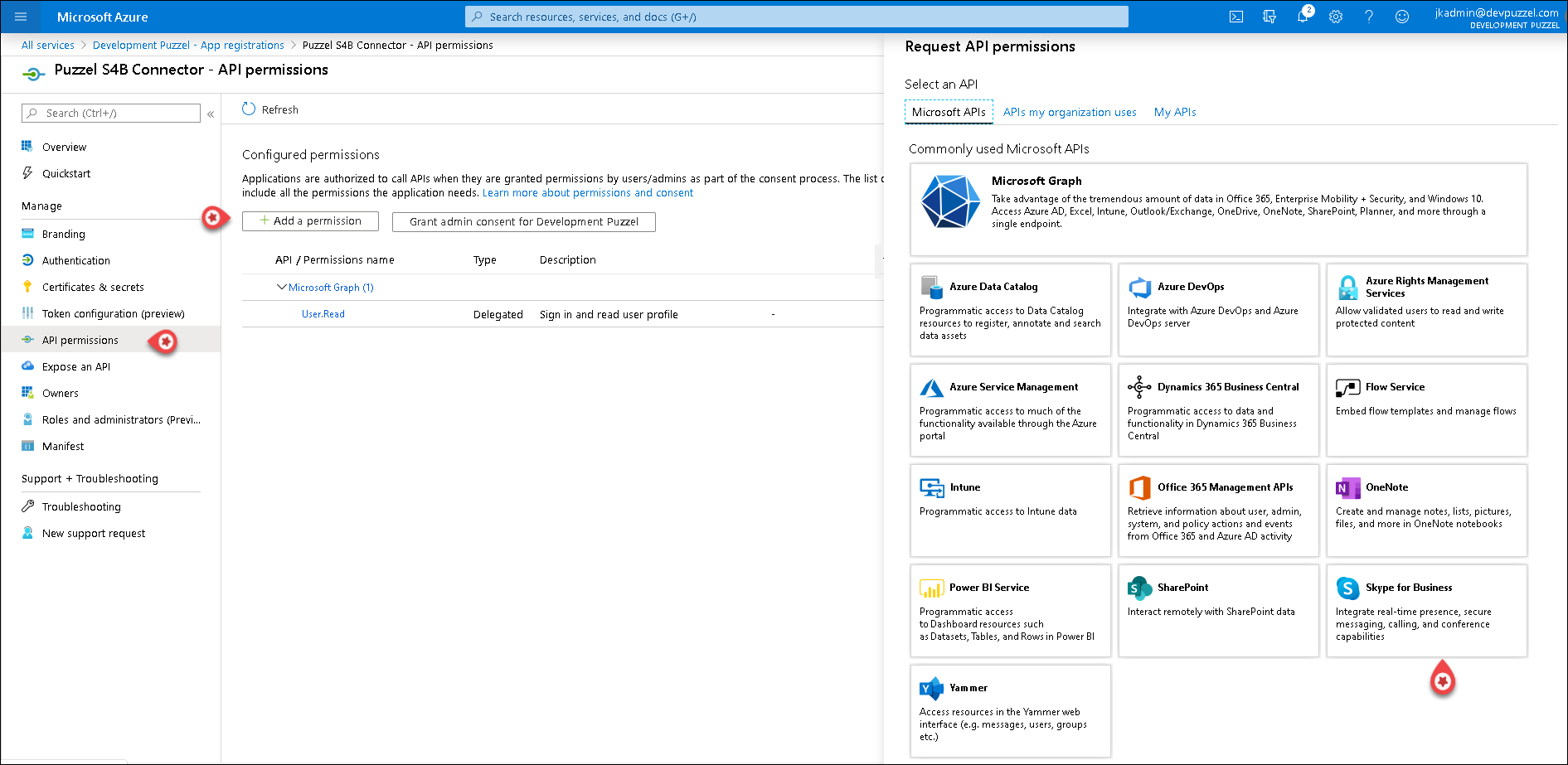
Task: Switch to the My APIs tab
Action: 1174,113
